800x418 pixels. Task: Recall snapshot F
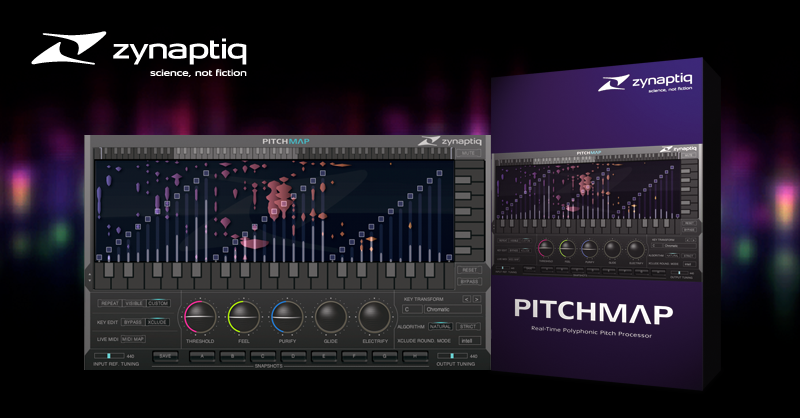click(x=354, y=356)
